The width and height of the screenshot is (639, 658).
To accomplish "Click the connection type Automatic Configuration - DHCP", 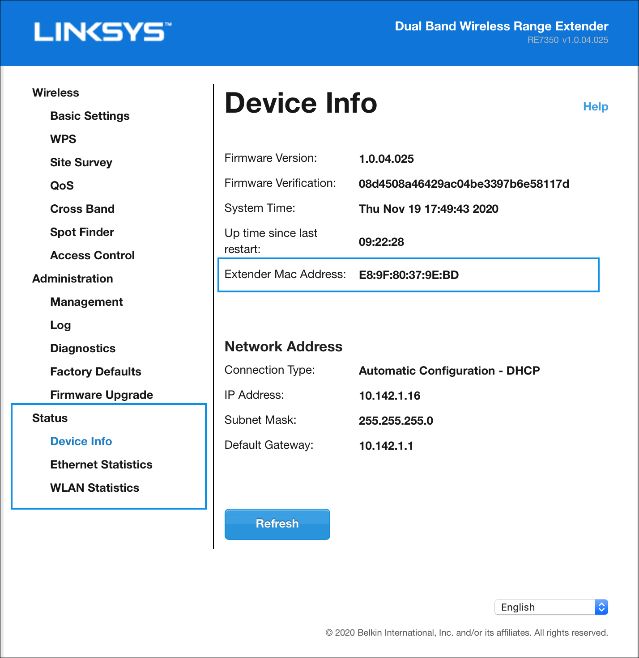I will pyautogui.click(x=449, y=371).
